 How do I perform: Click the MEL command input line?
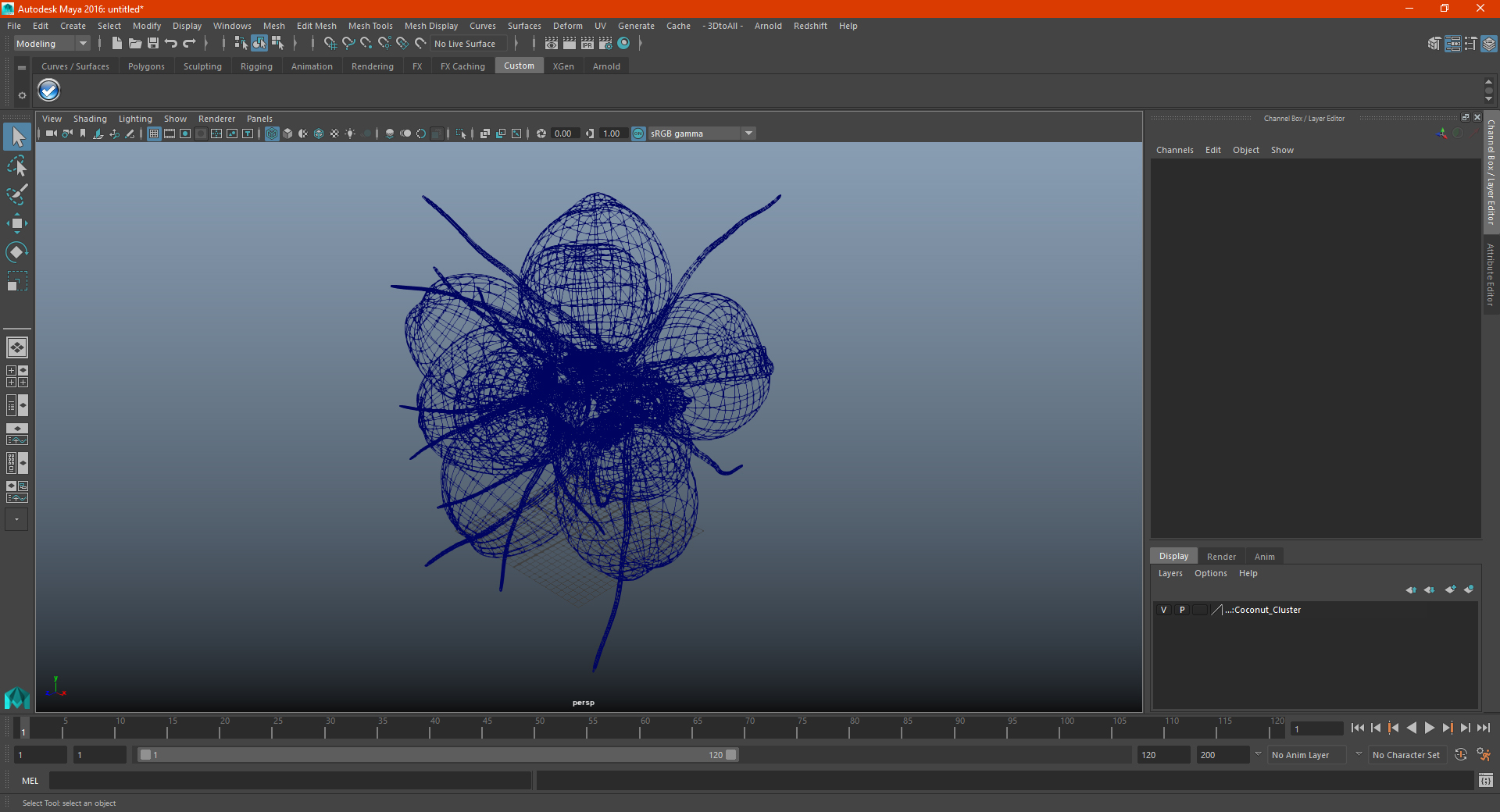[291, 781]
